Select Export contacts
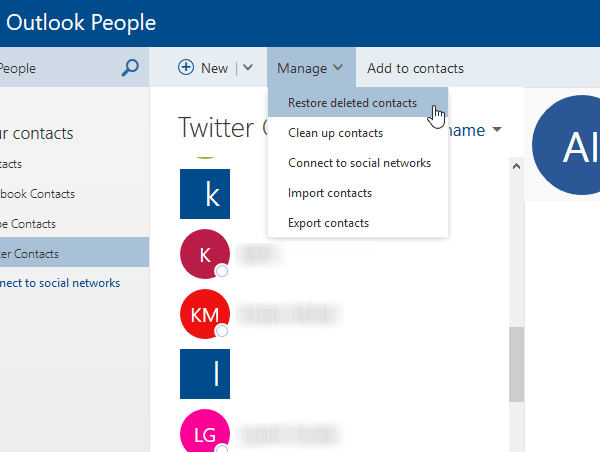 coord(358,223)
